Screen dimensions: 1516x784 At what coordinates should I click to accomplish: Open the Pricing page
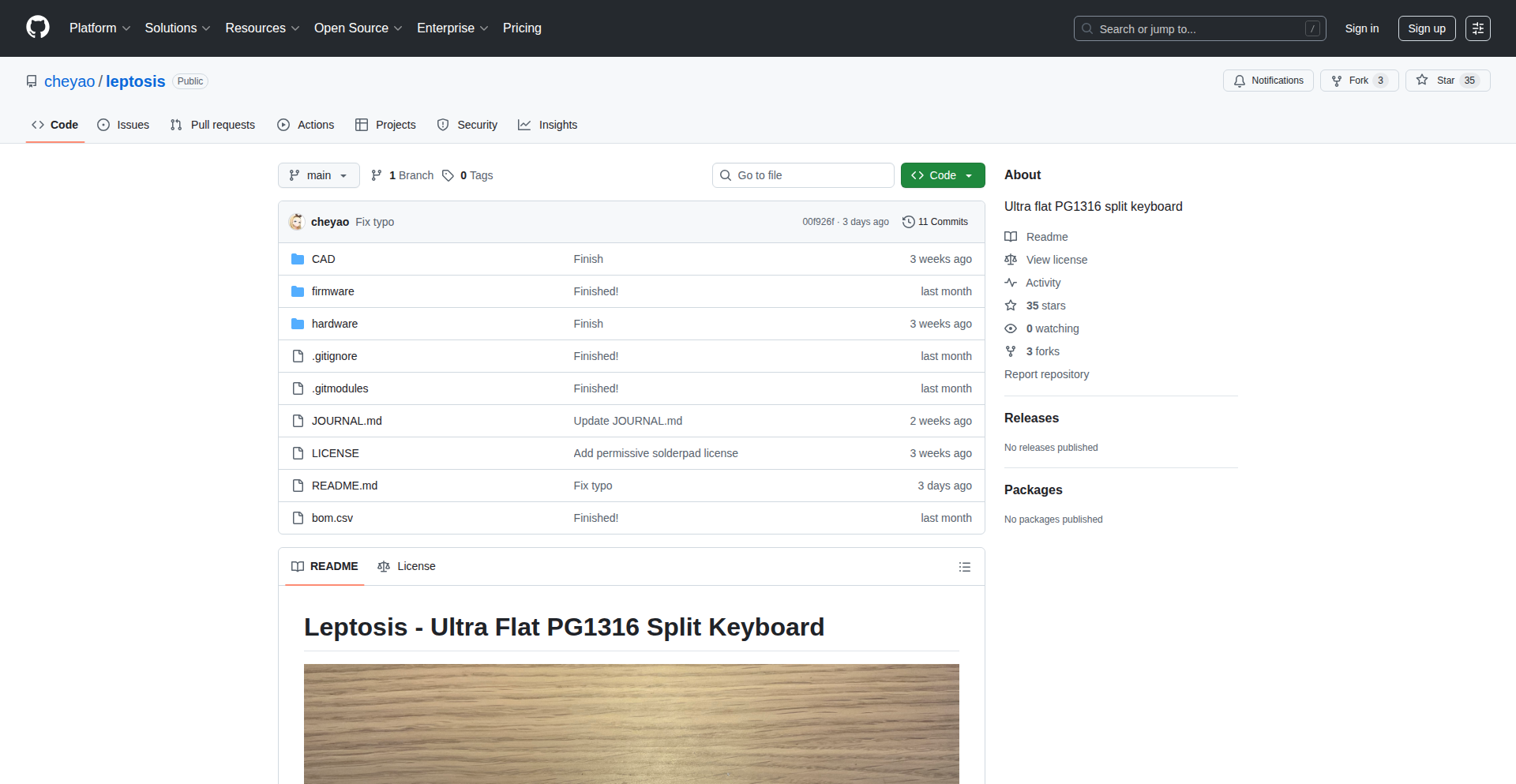pyautogui.click(x=522, y=28)
